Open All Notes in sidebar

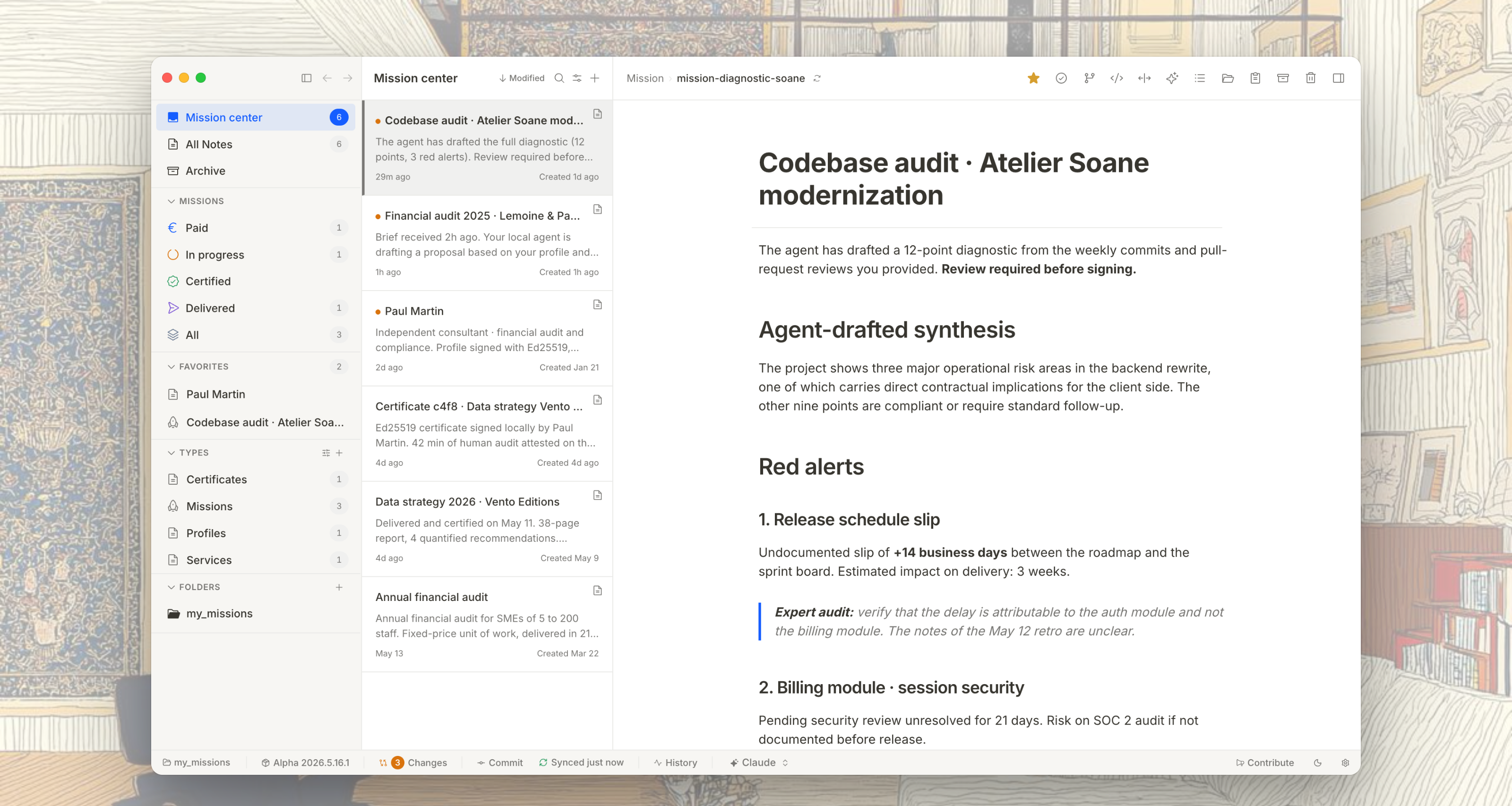pyautogui.click(x=255, y=145)
